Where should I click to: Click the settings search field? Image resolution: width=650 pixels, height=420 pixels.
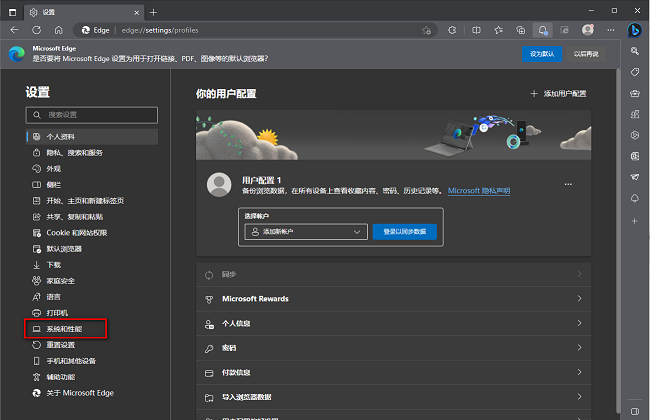92,115
